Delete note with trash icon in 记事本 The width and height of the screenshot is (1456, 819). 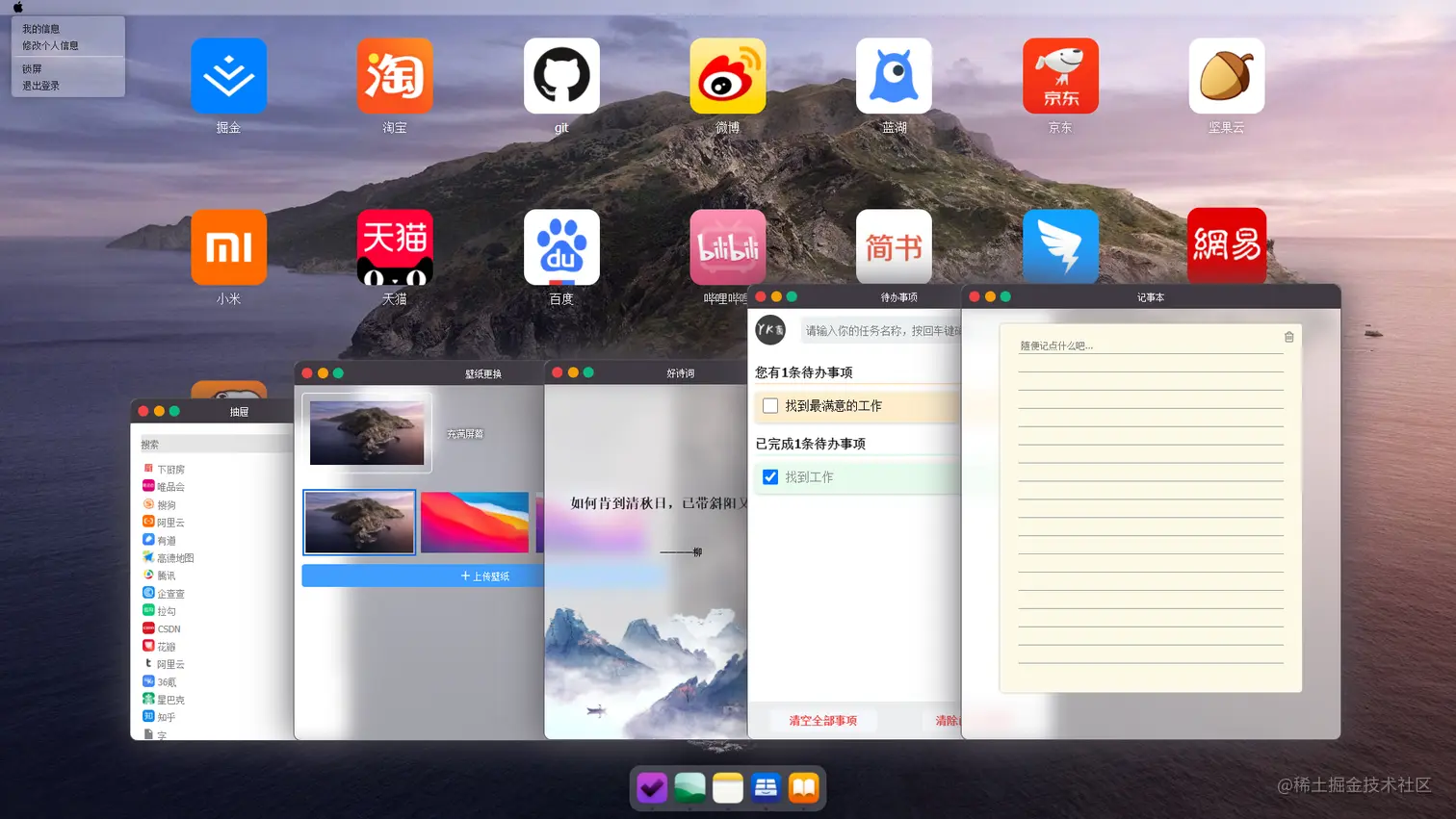pyautogui.click(x=1288, y=337)
